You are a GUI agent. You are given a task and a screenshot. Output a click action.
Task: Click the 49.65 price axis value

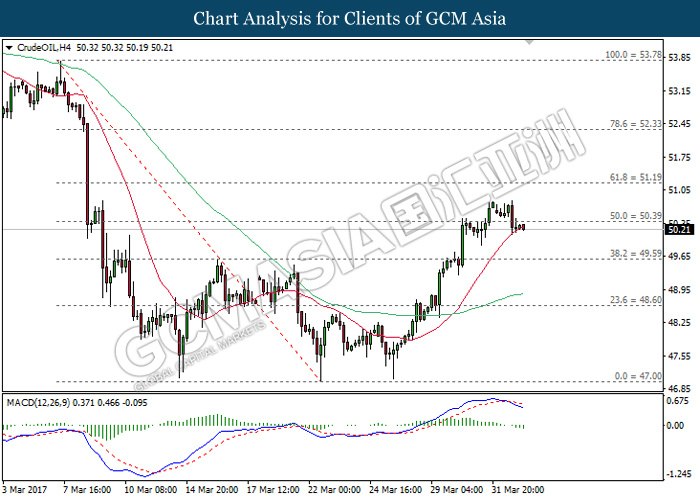[x=679, y=256]
